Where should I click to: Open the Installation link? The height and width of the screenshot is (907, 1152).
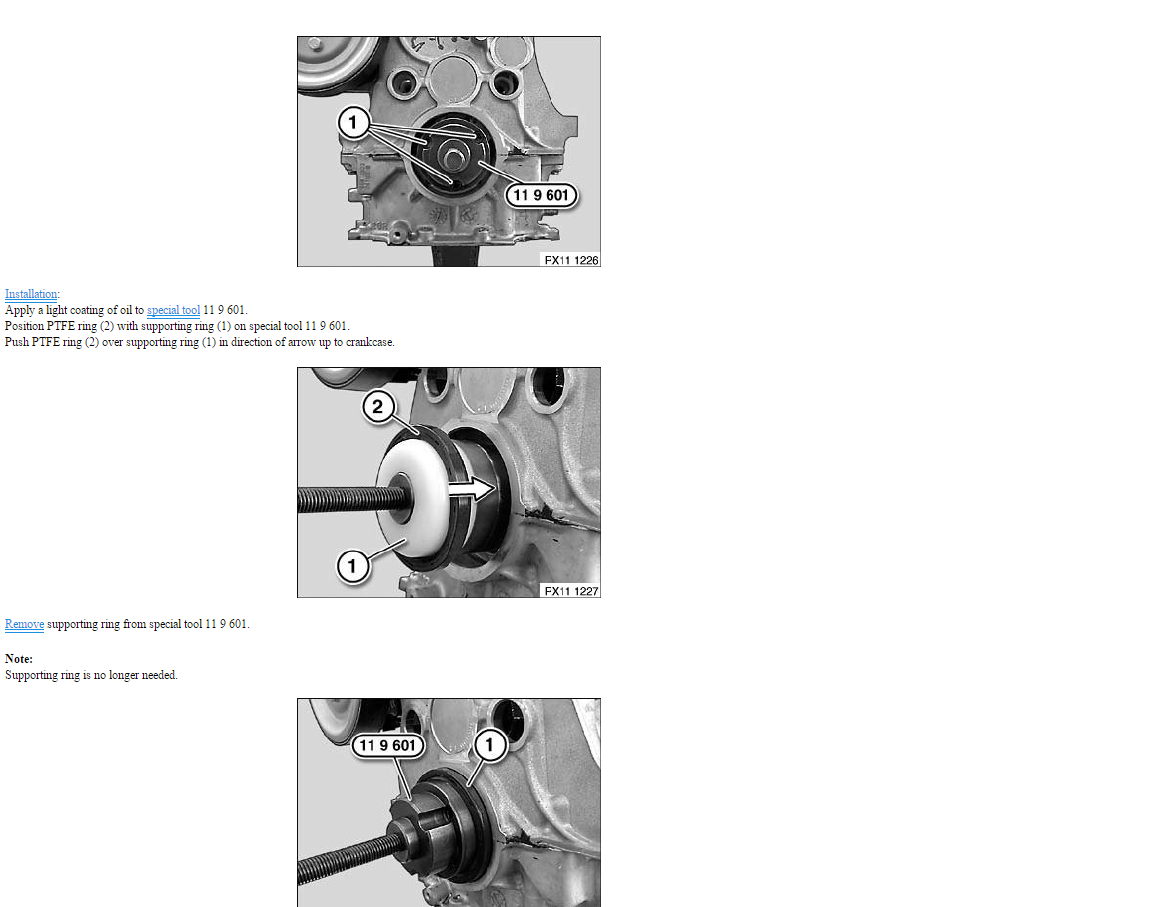(31, 294)
